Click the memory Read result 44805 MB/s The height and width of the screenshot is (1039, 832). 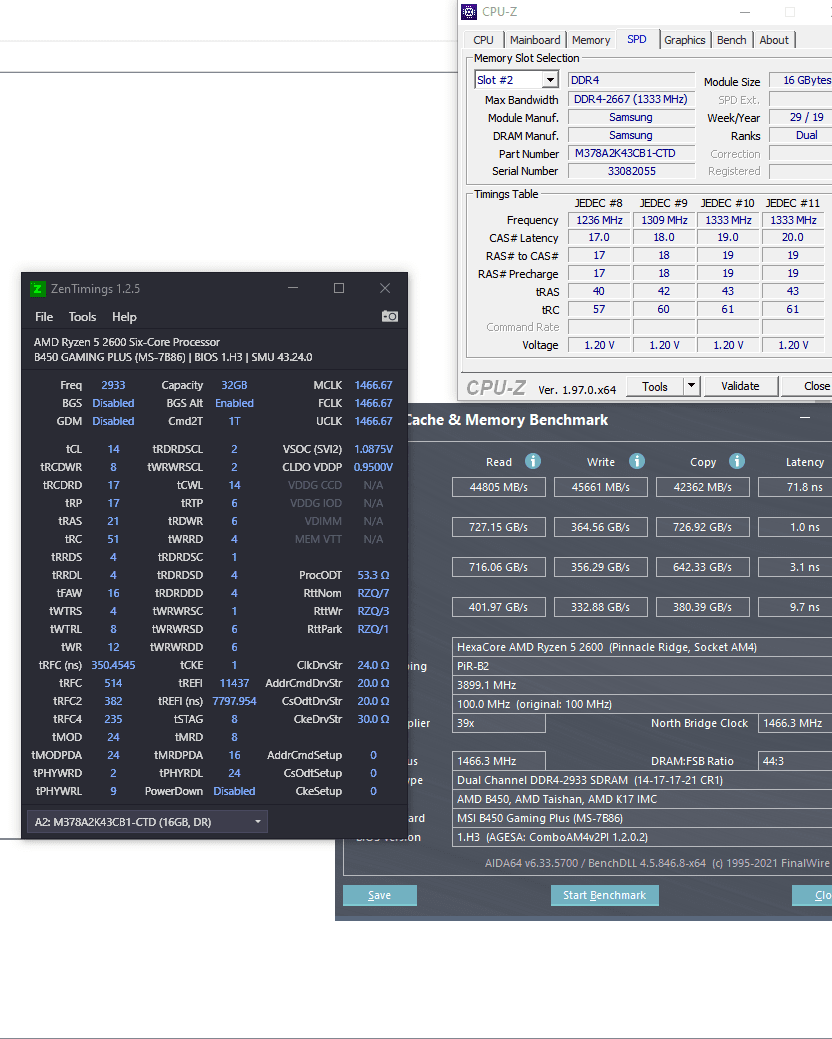(499, 487)
